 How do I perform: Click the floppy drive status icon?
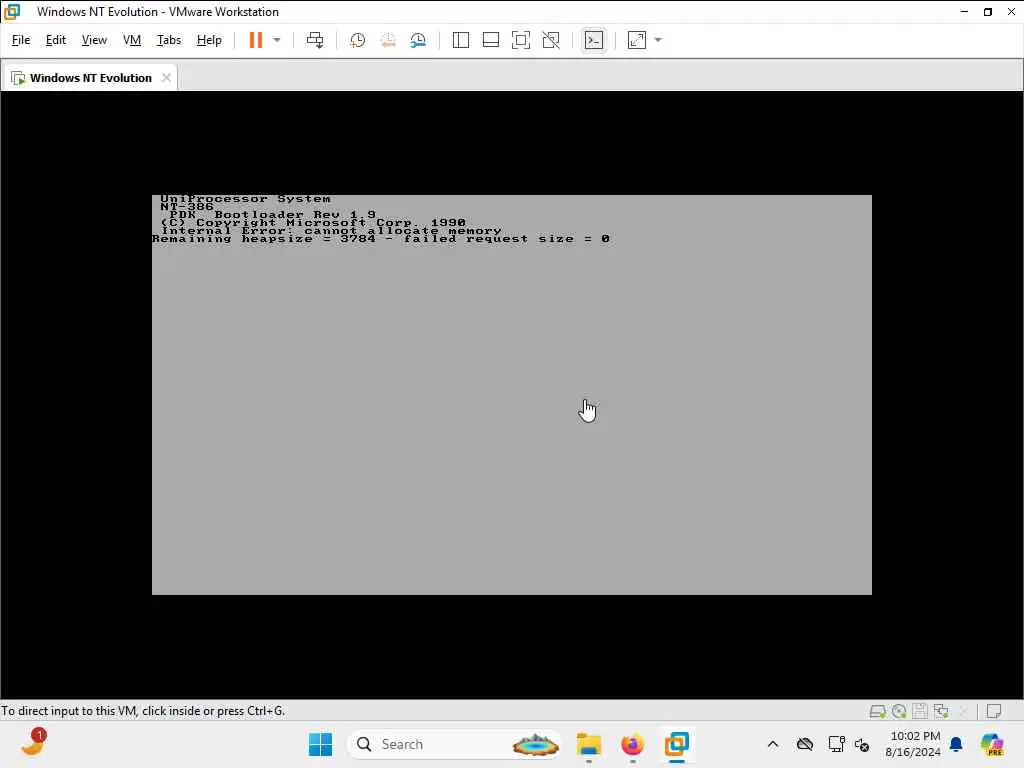(x=920, y=711)
